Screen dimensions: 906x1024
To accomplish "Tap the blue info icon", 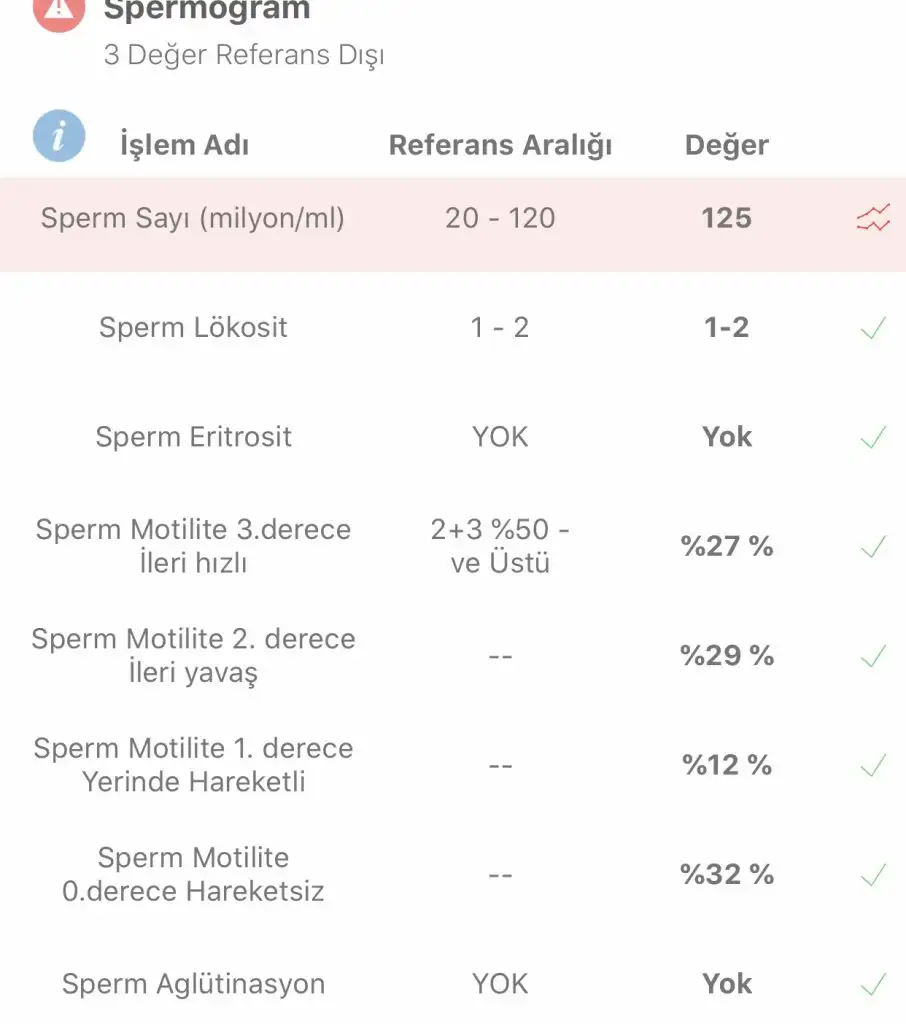I will (x=59, y=136).
